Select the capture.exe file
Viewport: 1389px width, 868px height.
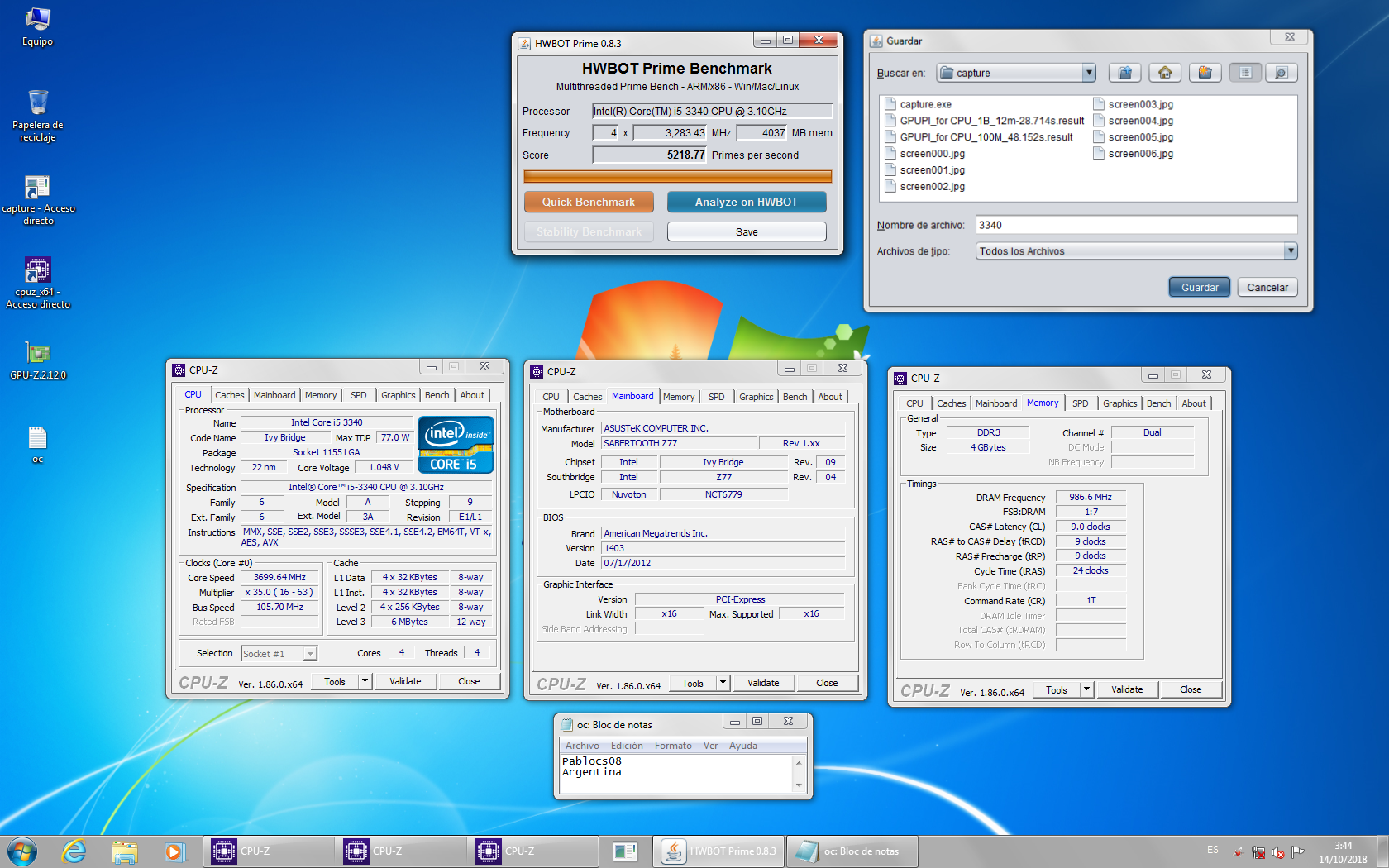[x=918, y=104]
